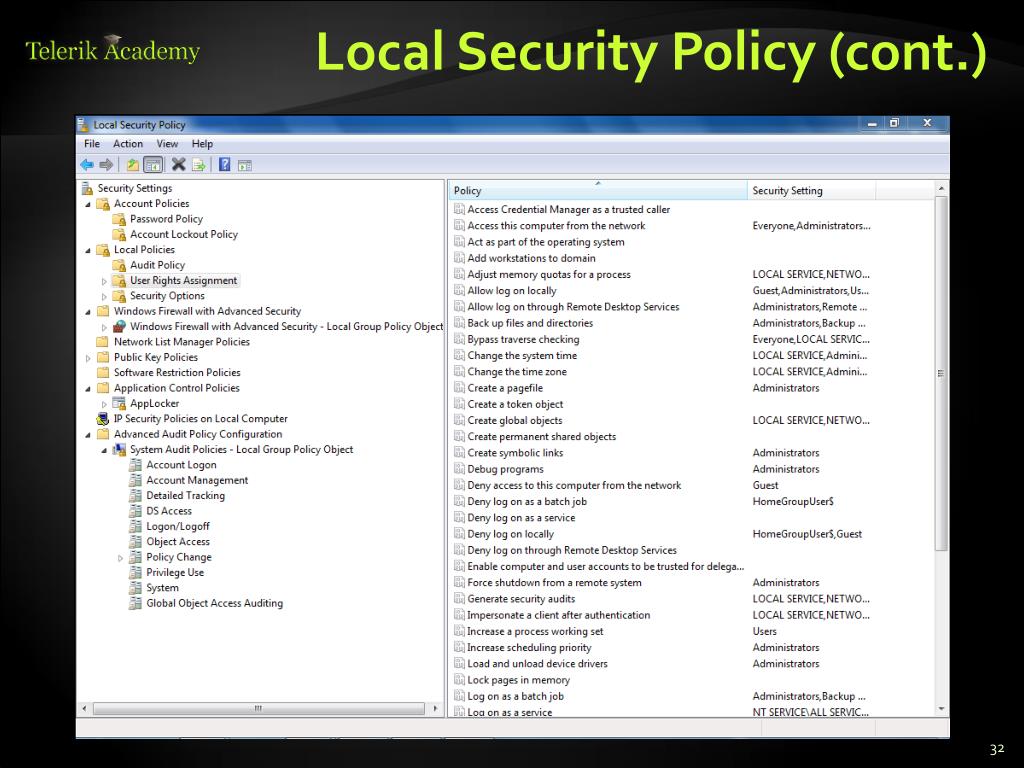Select the Account Management audit category
Viewport: 1024px width, 768px height.
point(197,480)
